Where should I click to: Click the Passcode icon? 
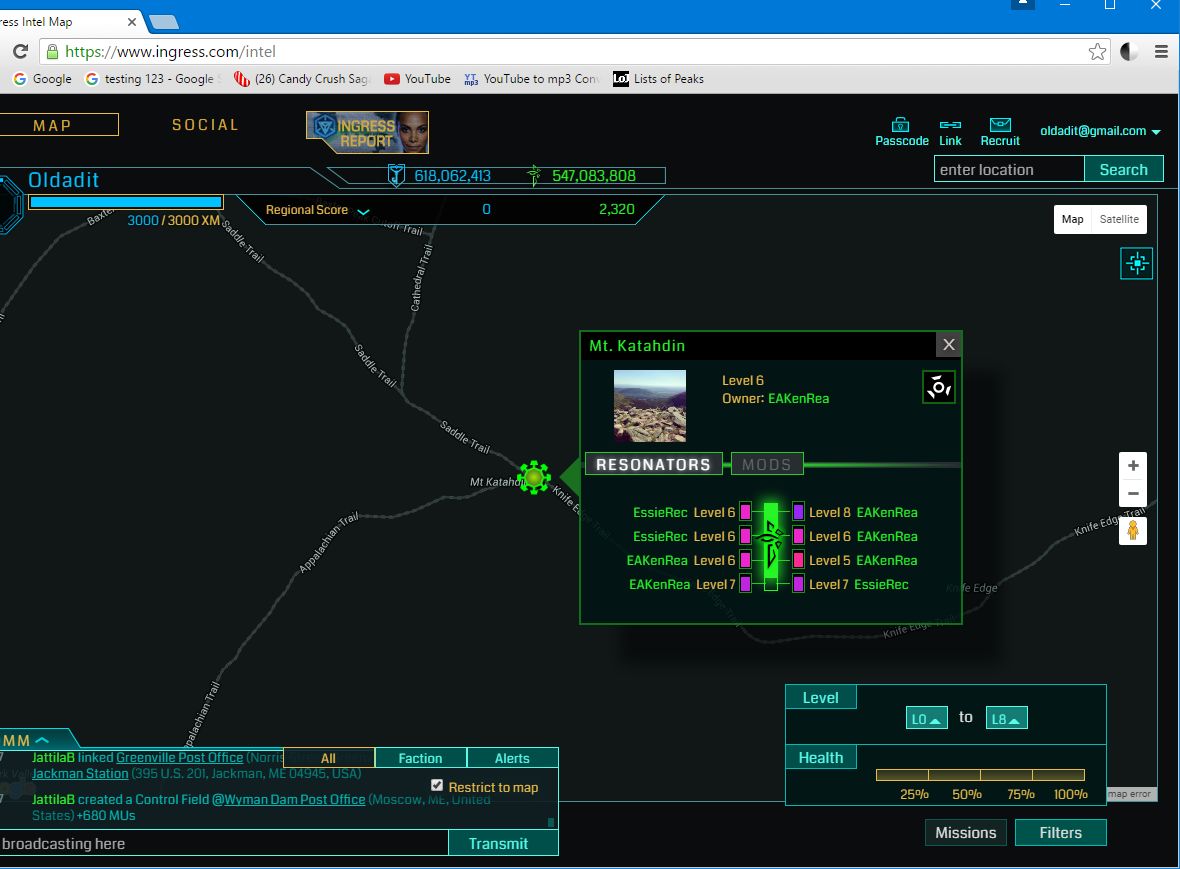pos(900,125)
